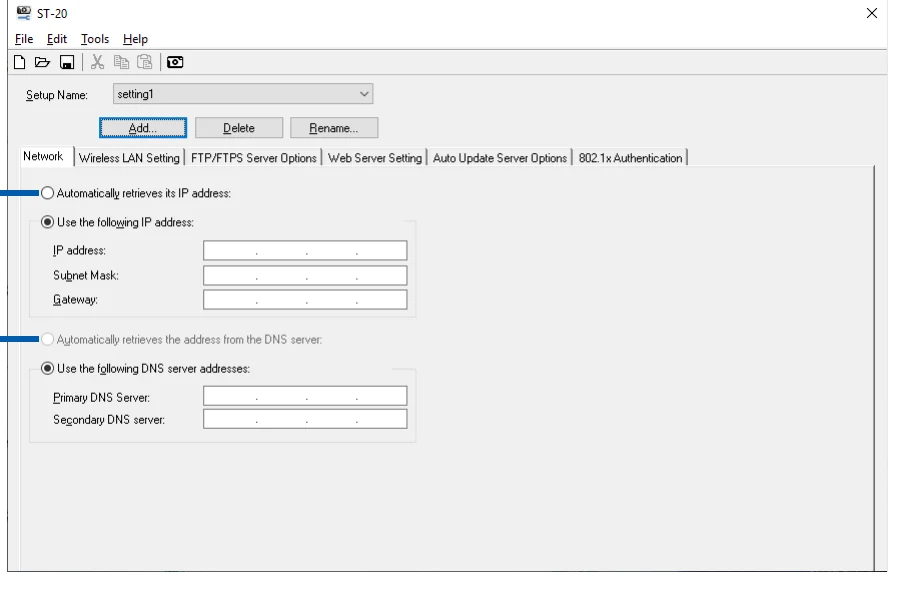Click the Add... button
Screen dimensions: 905x614
[143, 128]
